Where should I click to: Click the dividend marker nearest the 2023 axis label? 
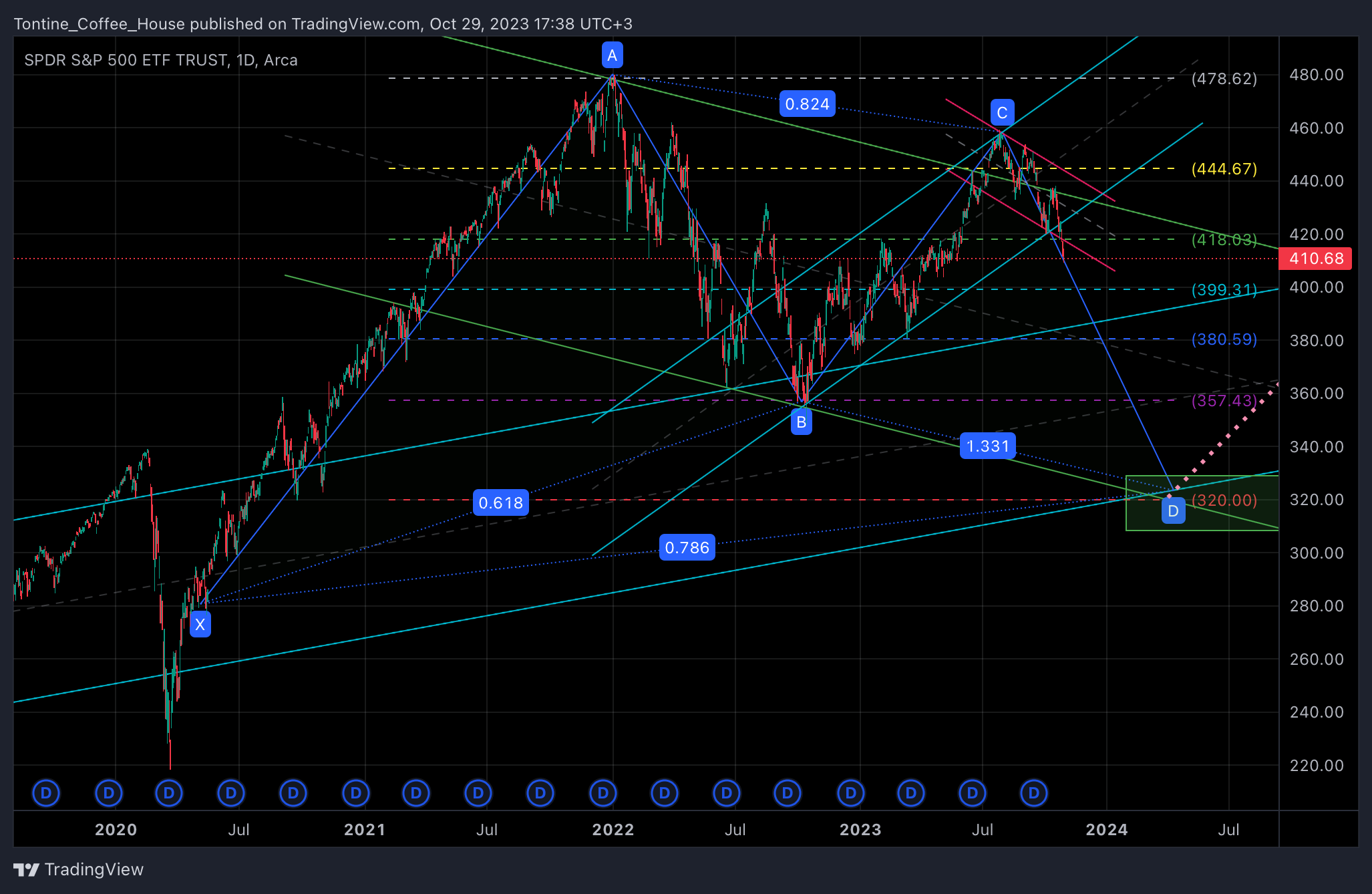coord(850,793)
